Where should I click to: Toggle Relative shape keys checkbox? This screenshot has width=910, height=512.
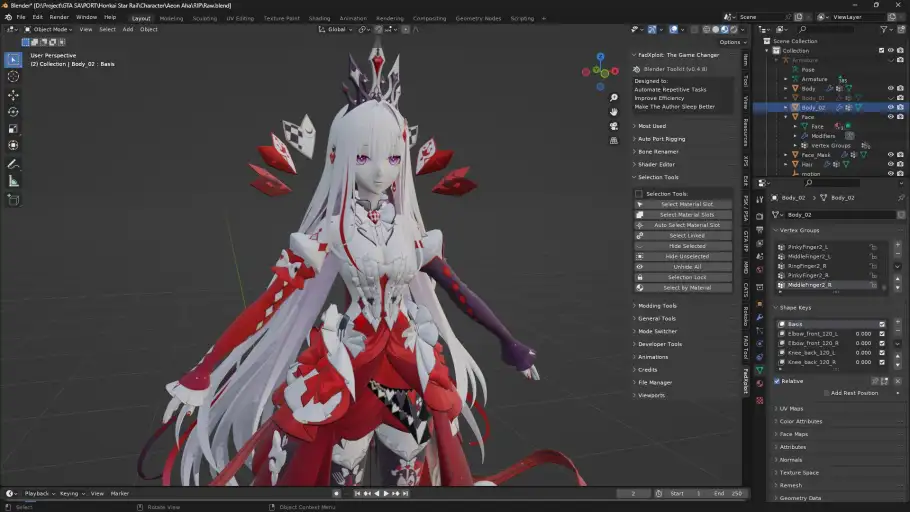pos(777,381)
